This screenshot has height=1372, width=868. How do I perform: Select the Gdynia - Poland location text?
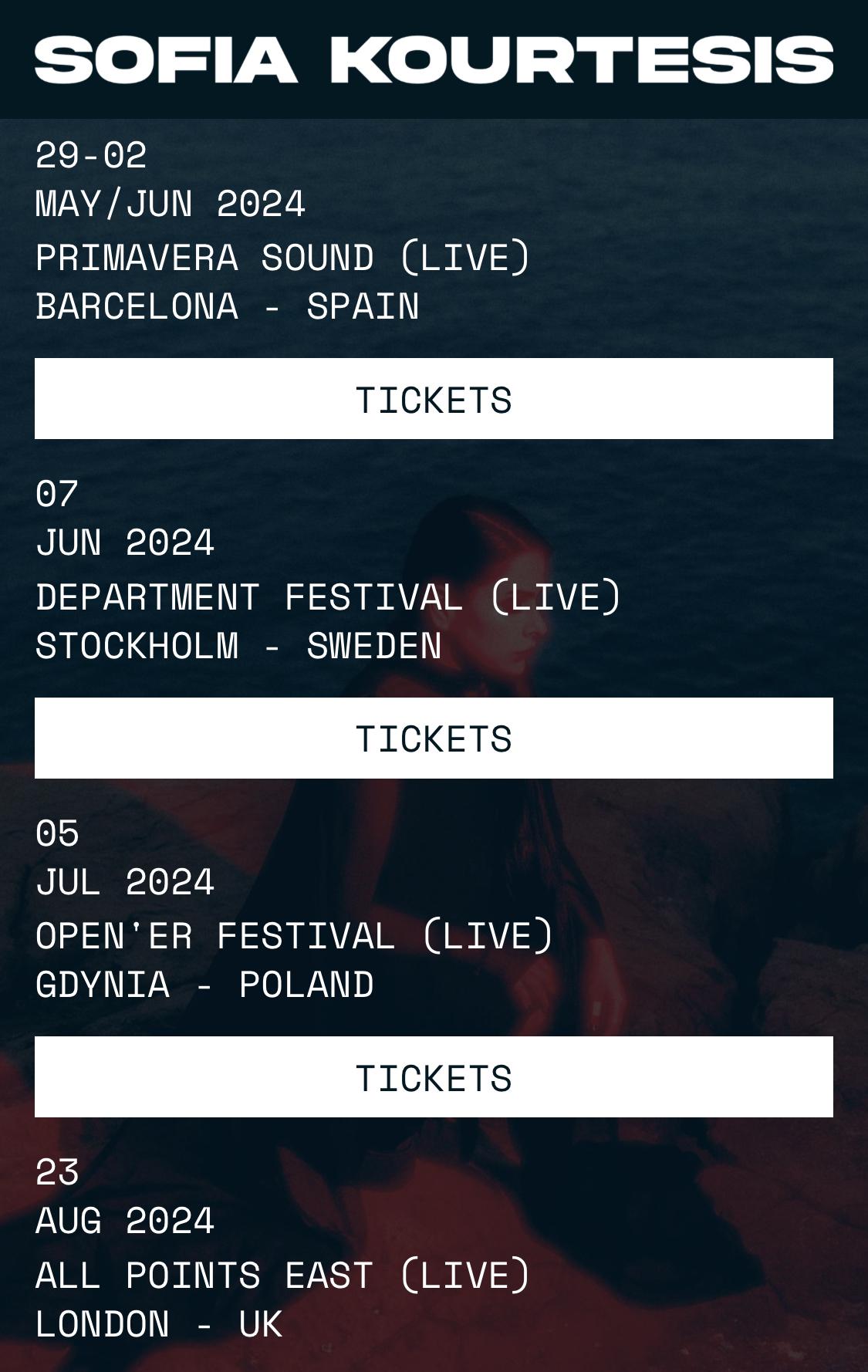click(204, 985)
